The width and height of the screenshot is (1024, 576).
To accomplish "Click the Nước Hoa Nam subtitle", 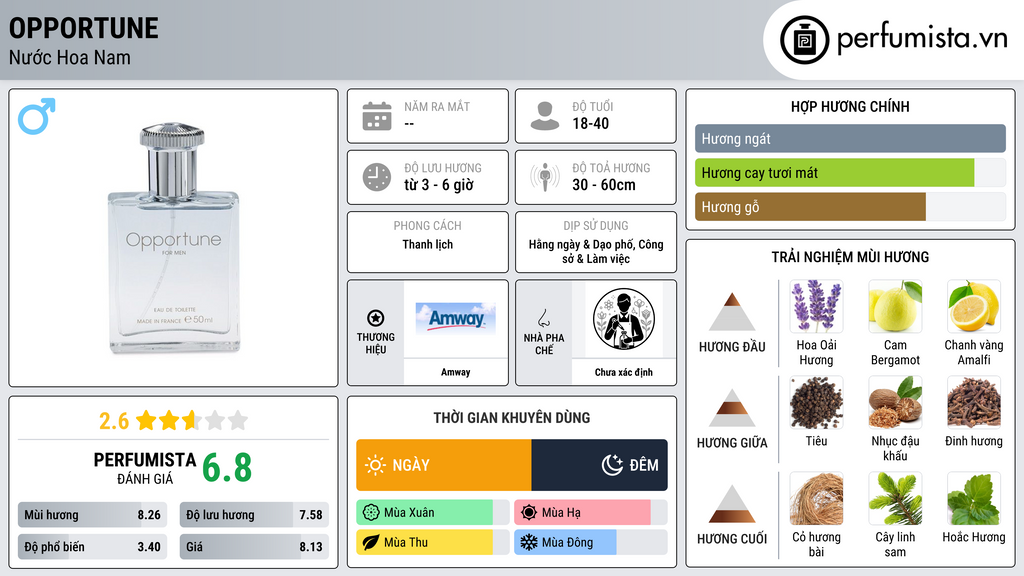I will click(x=70, y=57).
